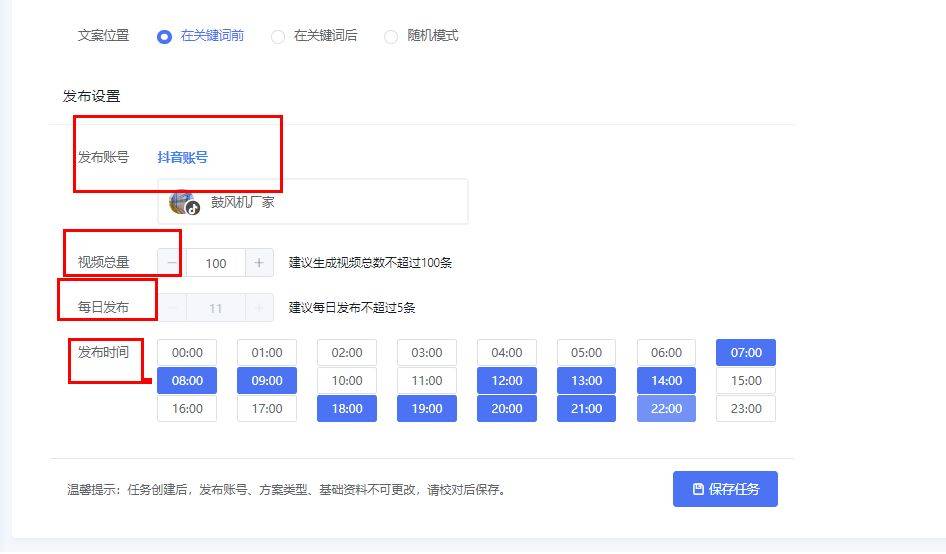This screenshot has height=554, width=946.
Task: Toggle the 05:00 publish time
Action: pos(586,352)
